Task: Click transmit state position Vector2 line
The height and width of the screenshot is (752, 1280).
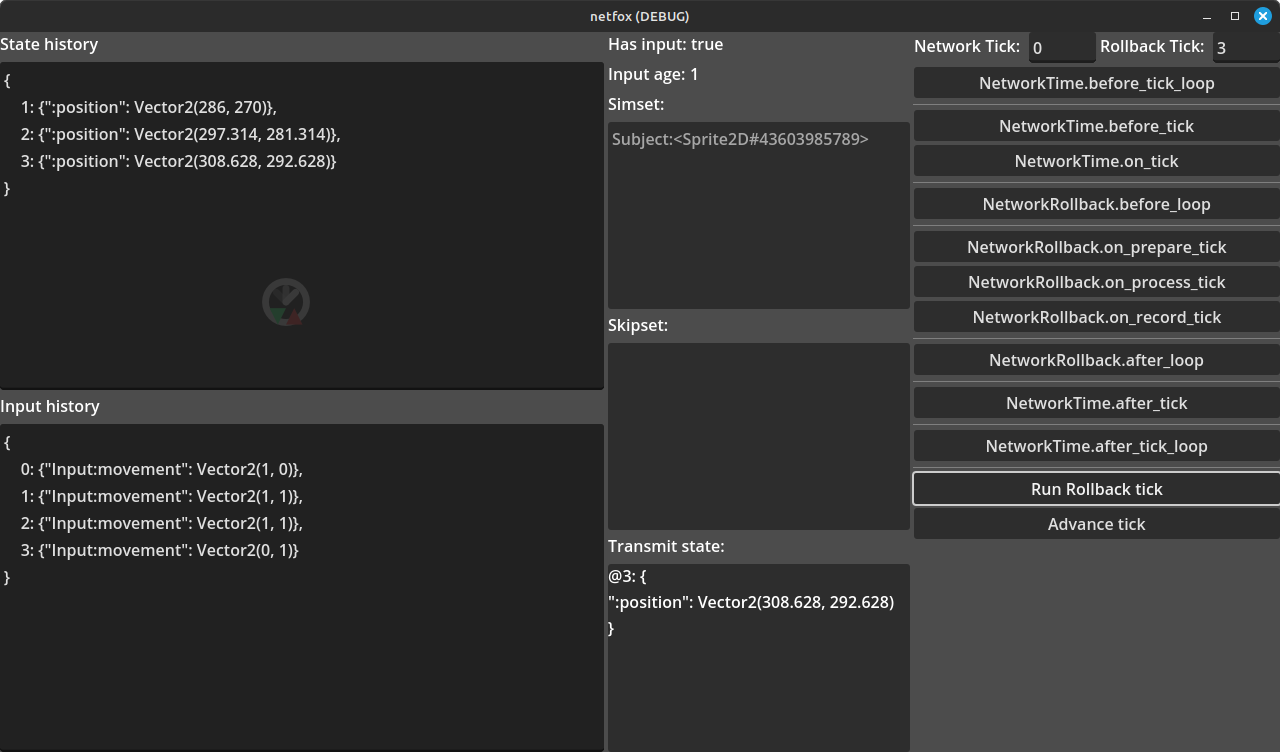Action: coord(751,602)
